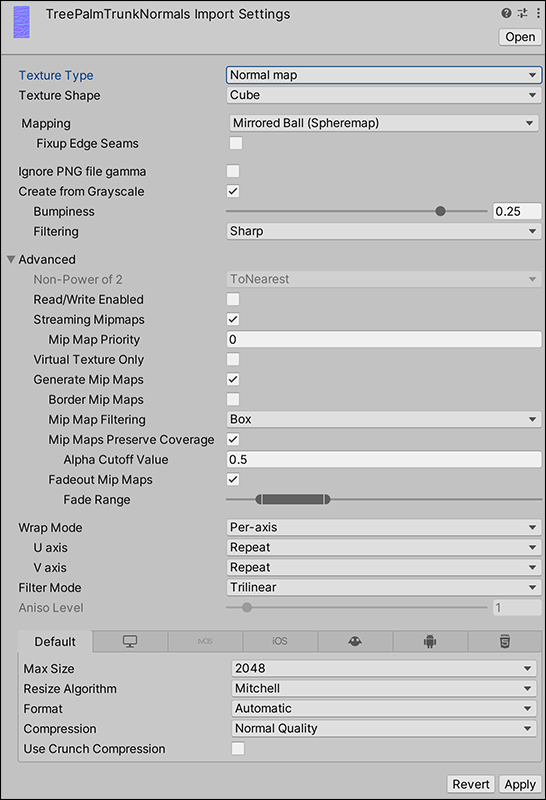Enable Border Mip Maps checkbox
The width and height of the screenshot is (546, 800).
233,399
